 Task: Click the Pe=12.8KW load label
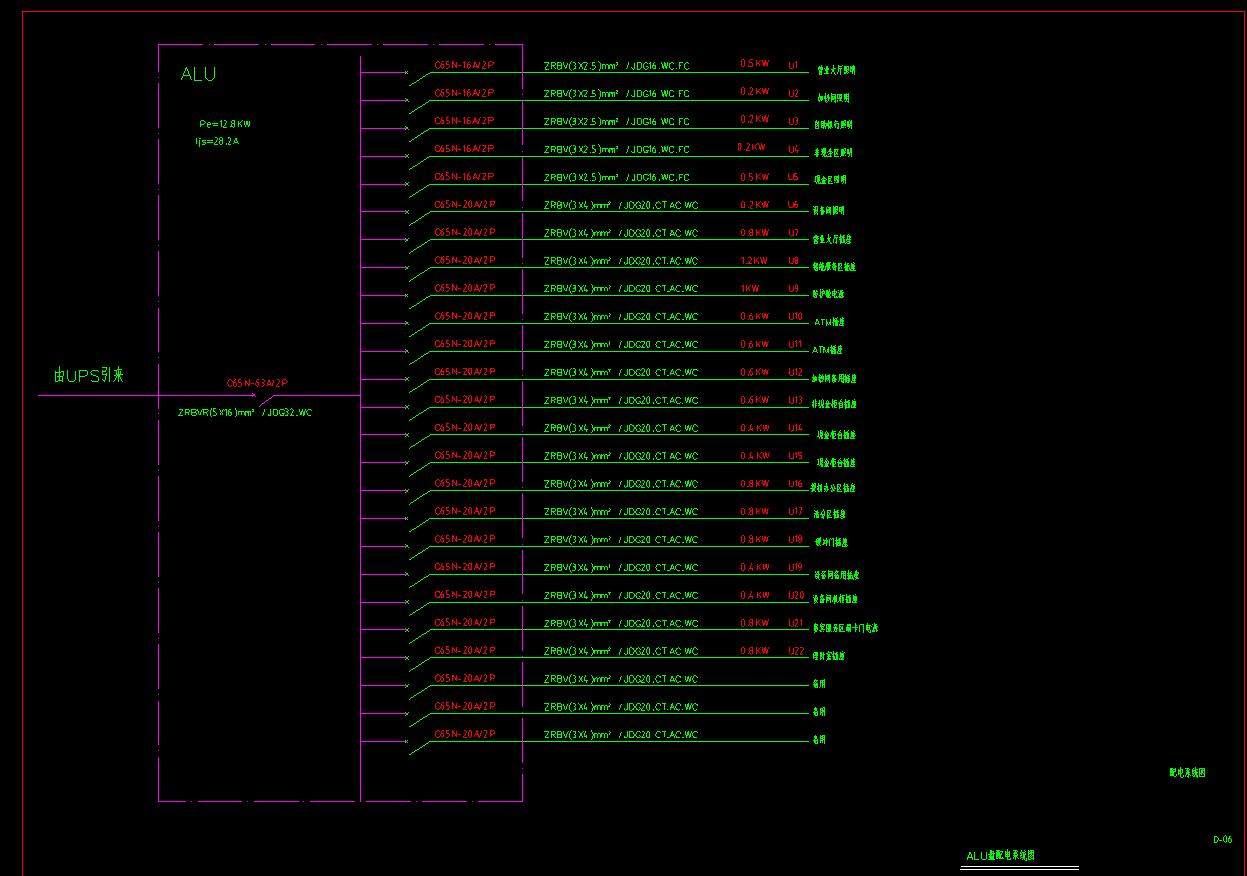click(225, 124)
